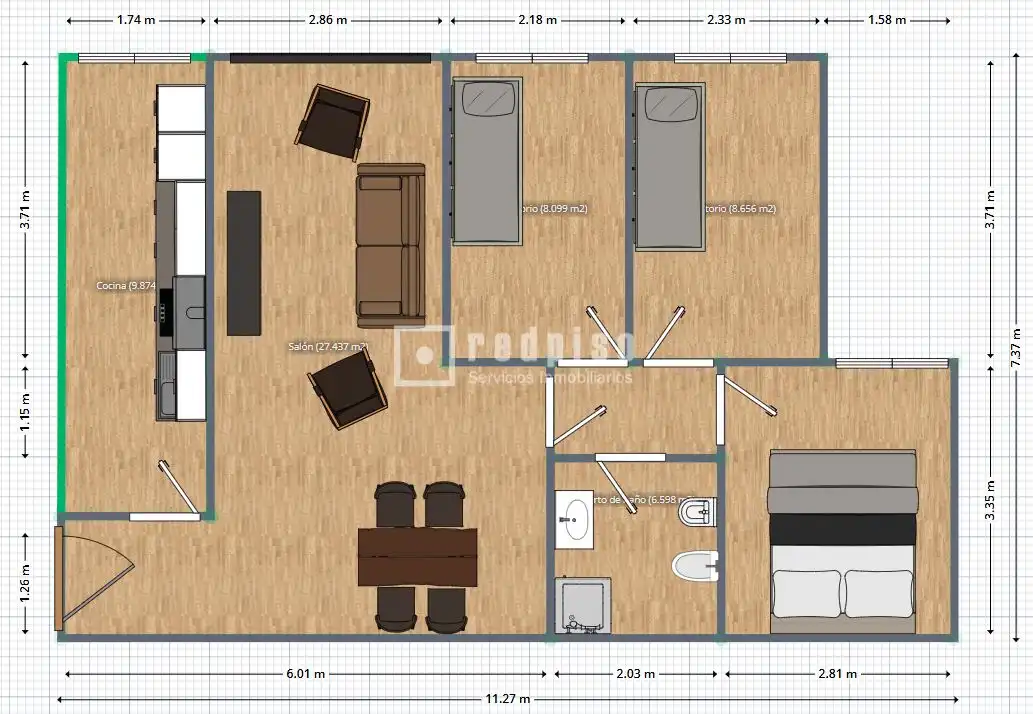Select the armchair beside the Salón label

click(347, 389)
